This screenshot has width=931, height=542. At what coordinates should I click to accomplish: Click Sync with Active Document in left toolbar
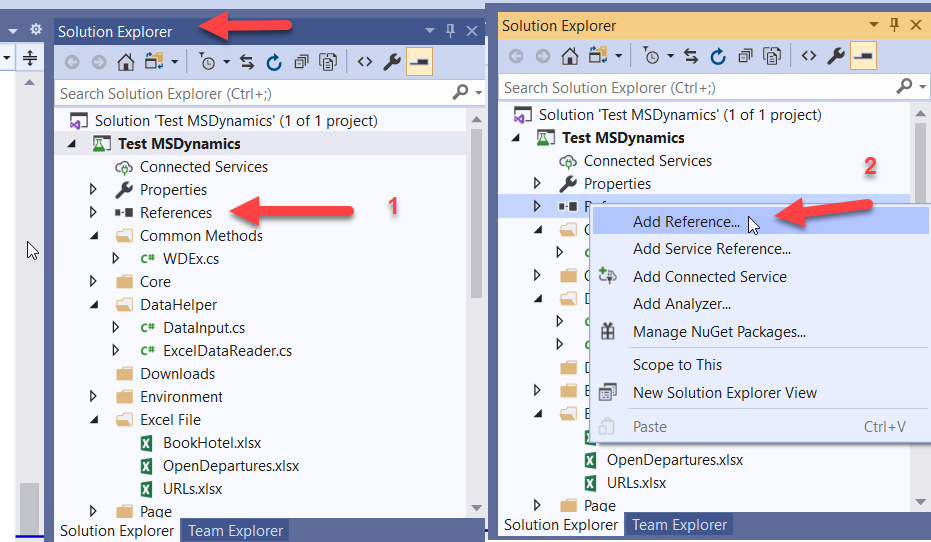[247, 62]
